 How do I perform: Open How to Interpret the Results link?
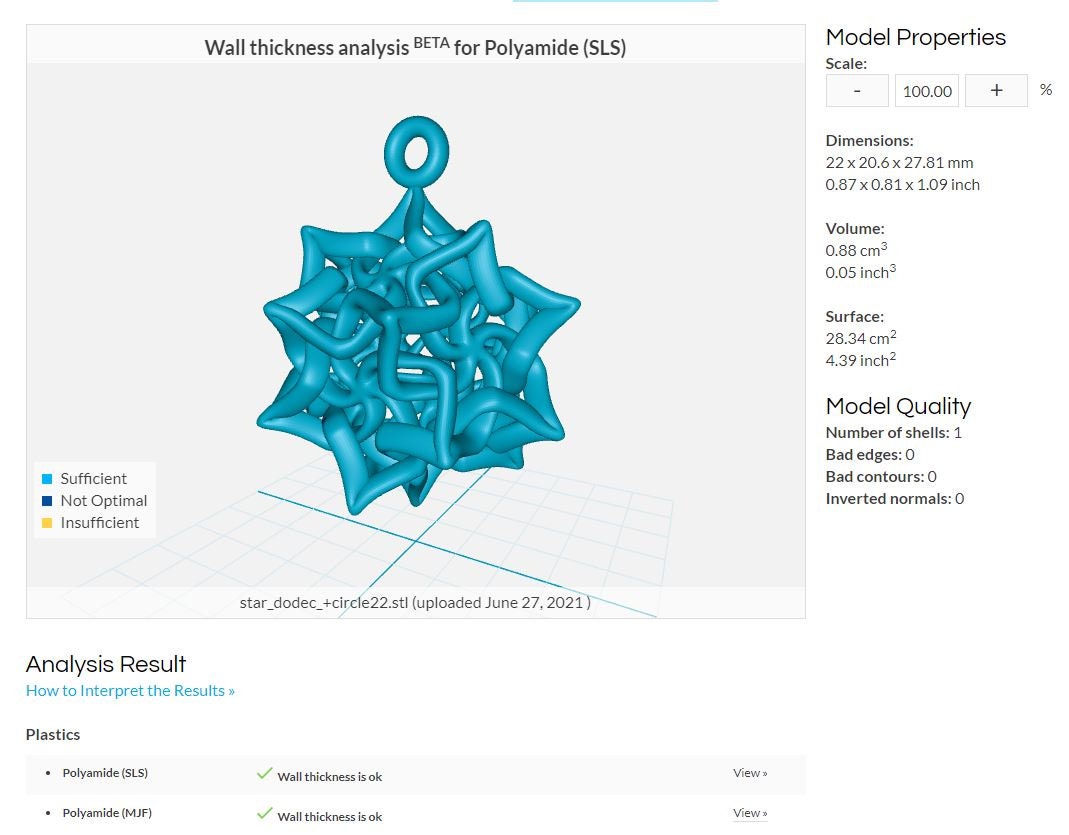(130, 690)
